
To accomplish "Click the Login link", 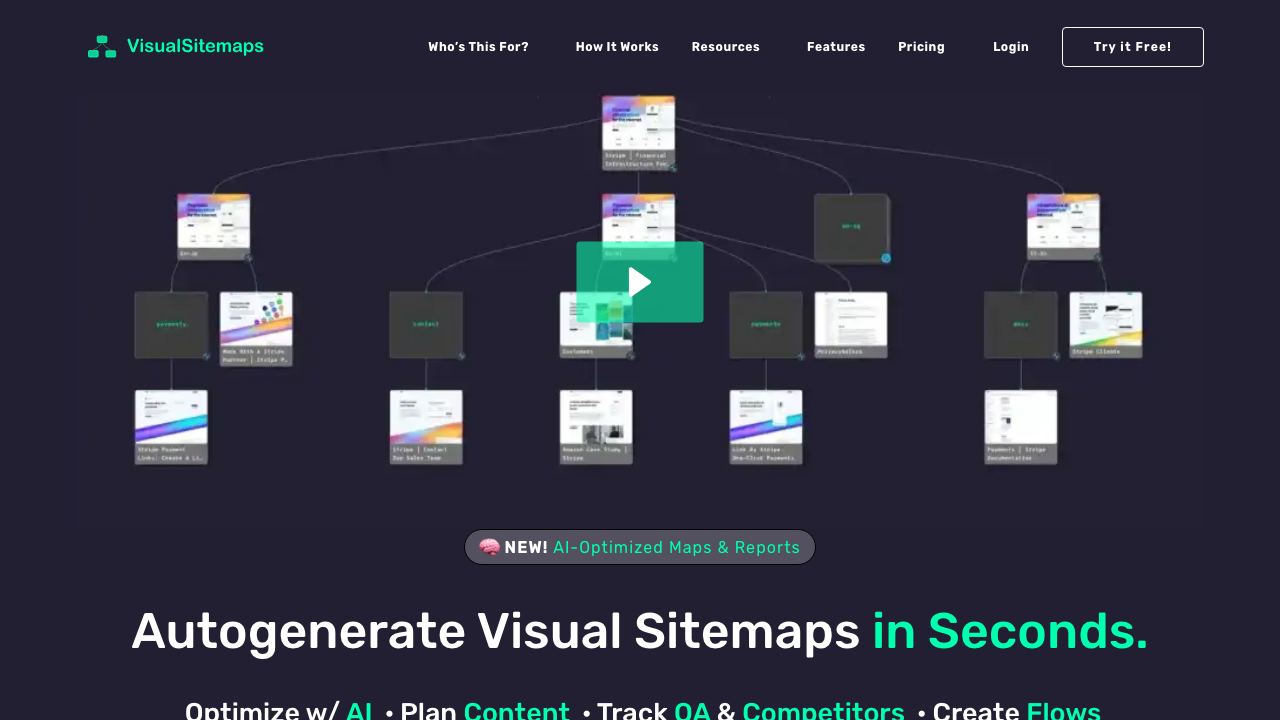I will [x=1011, y=47].
